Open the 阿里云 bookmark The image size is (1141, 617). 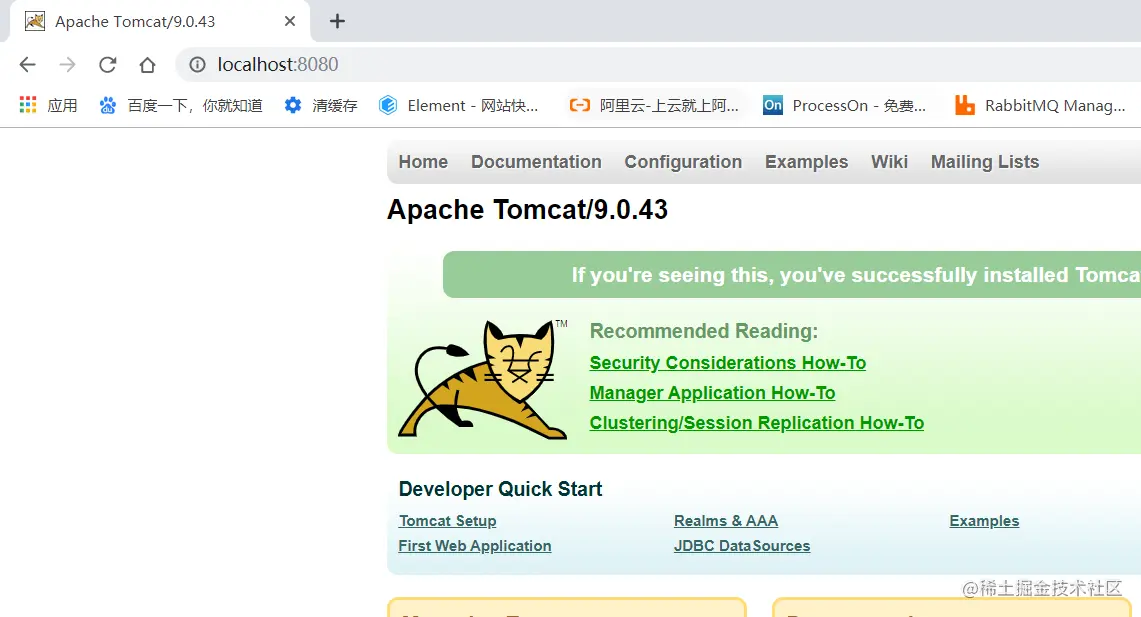[x=653, y=106]
